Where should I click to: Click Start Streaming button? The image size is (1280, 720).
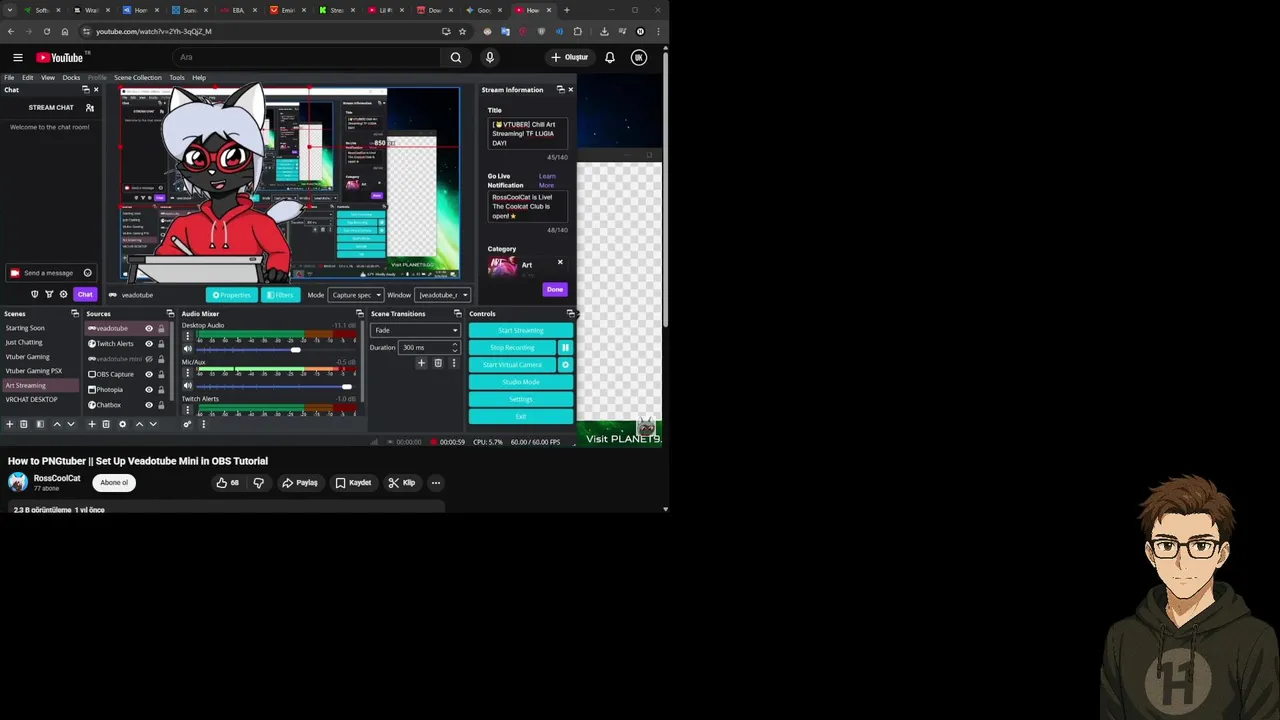click(x=521, y=330)
